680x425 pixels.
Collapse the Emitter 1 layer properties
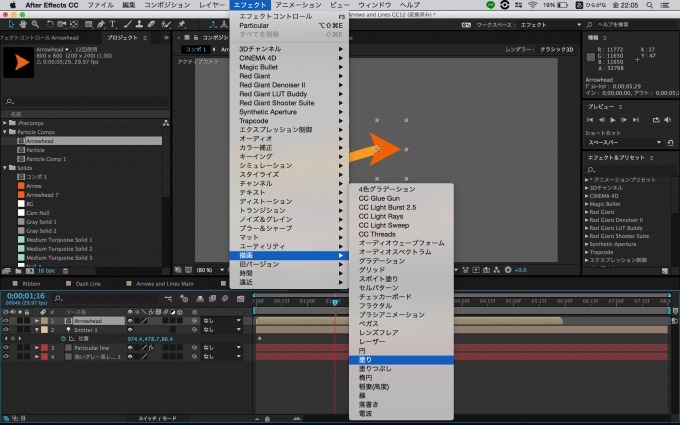(38, 329)
